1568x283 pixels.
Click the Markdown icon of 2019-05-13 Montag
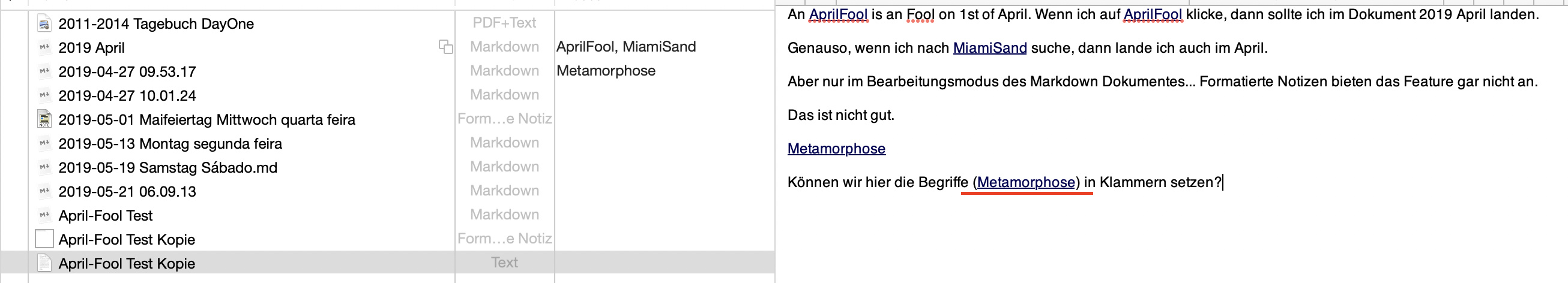[x=44, y=143]
